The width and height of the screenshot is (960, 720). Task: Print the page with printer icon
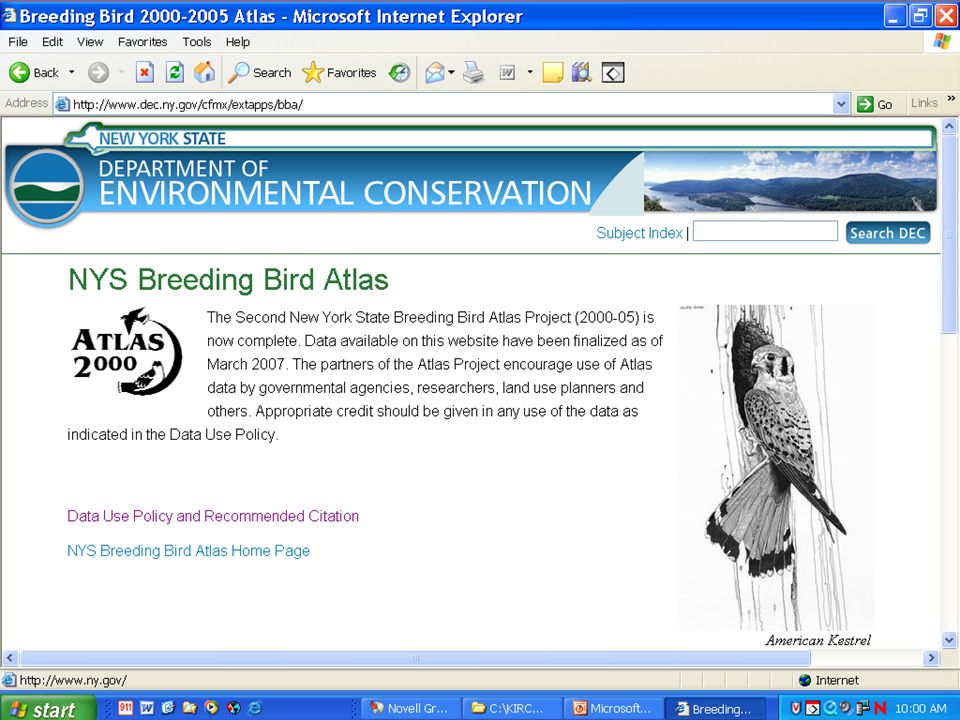(x=473, y=73)
